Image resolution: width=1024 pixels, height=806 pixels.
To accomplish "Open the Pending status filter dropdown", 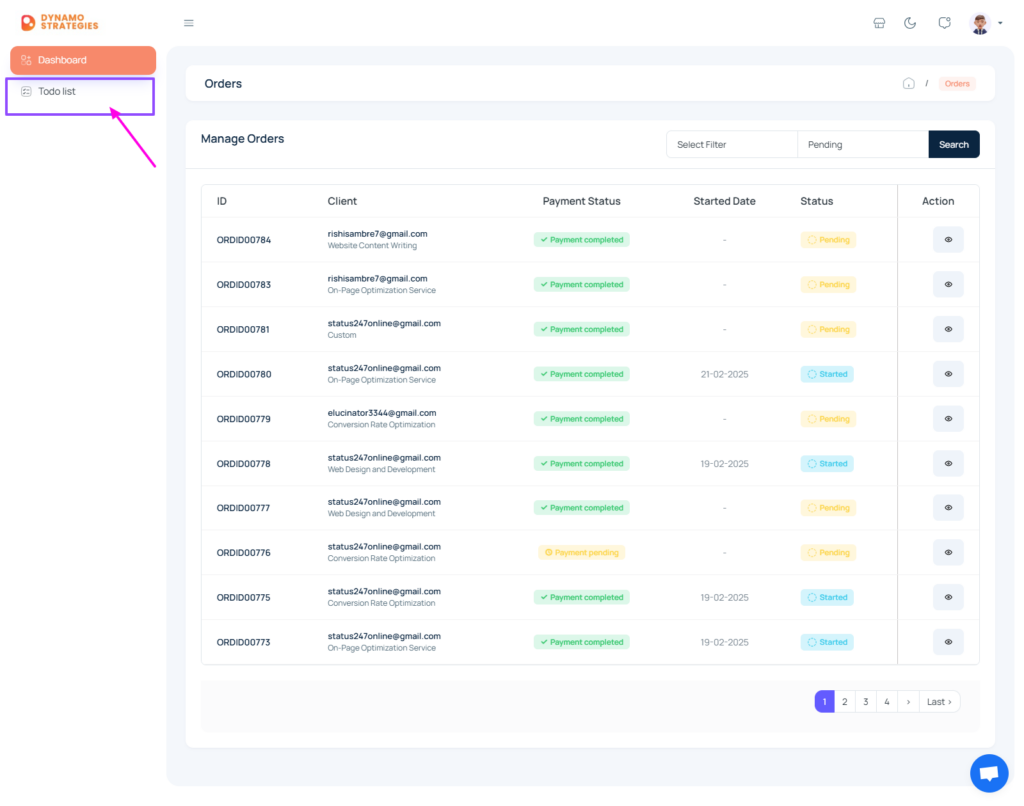I will coord(862,144).
